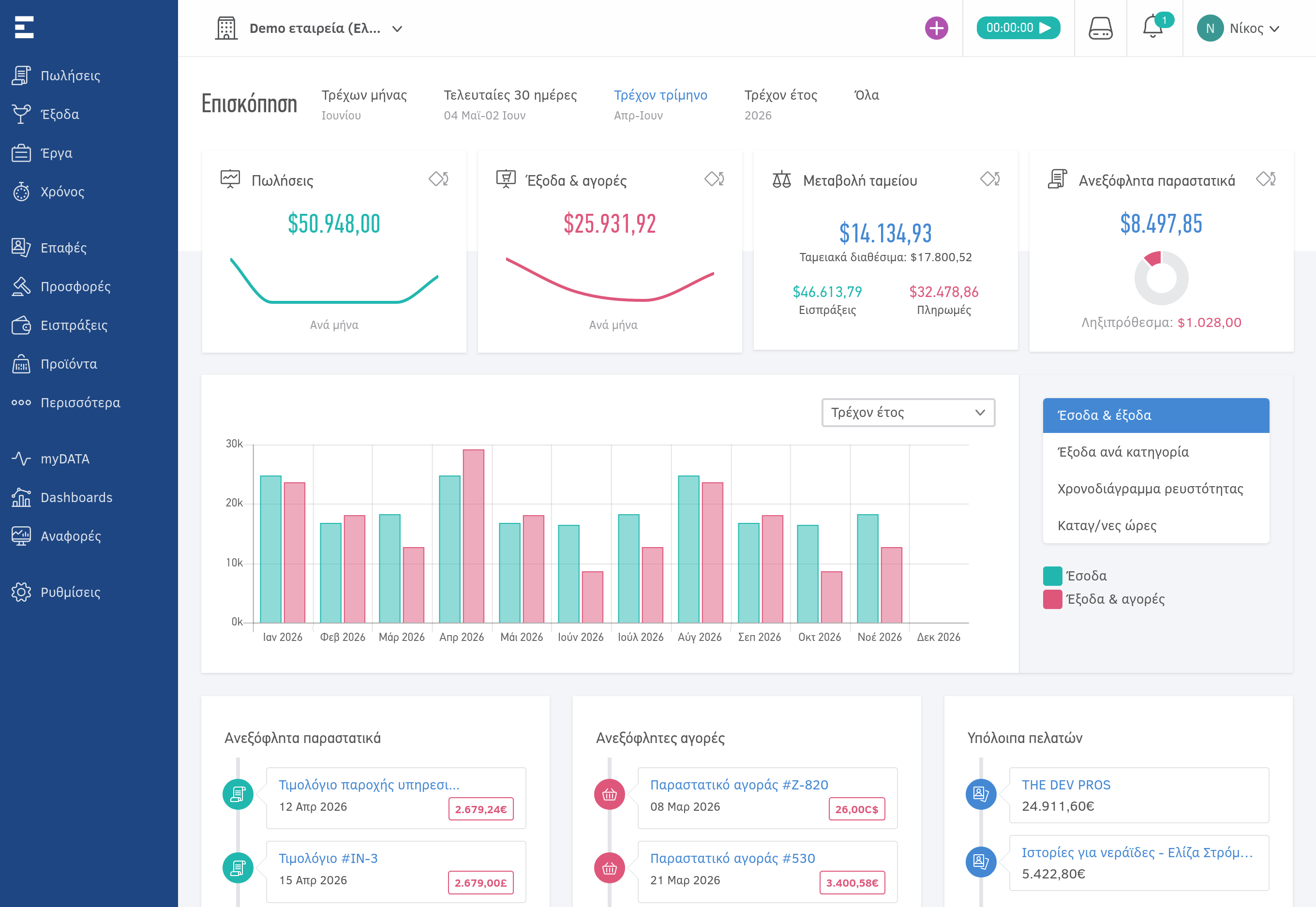Open Τιμολόγιο #IN-3 invoice link

click(328, 858)
